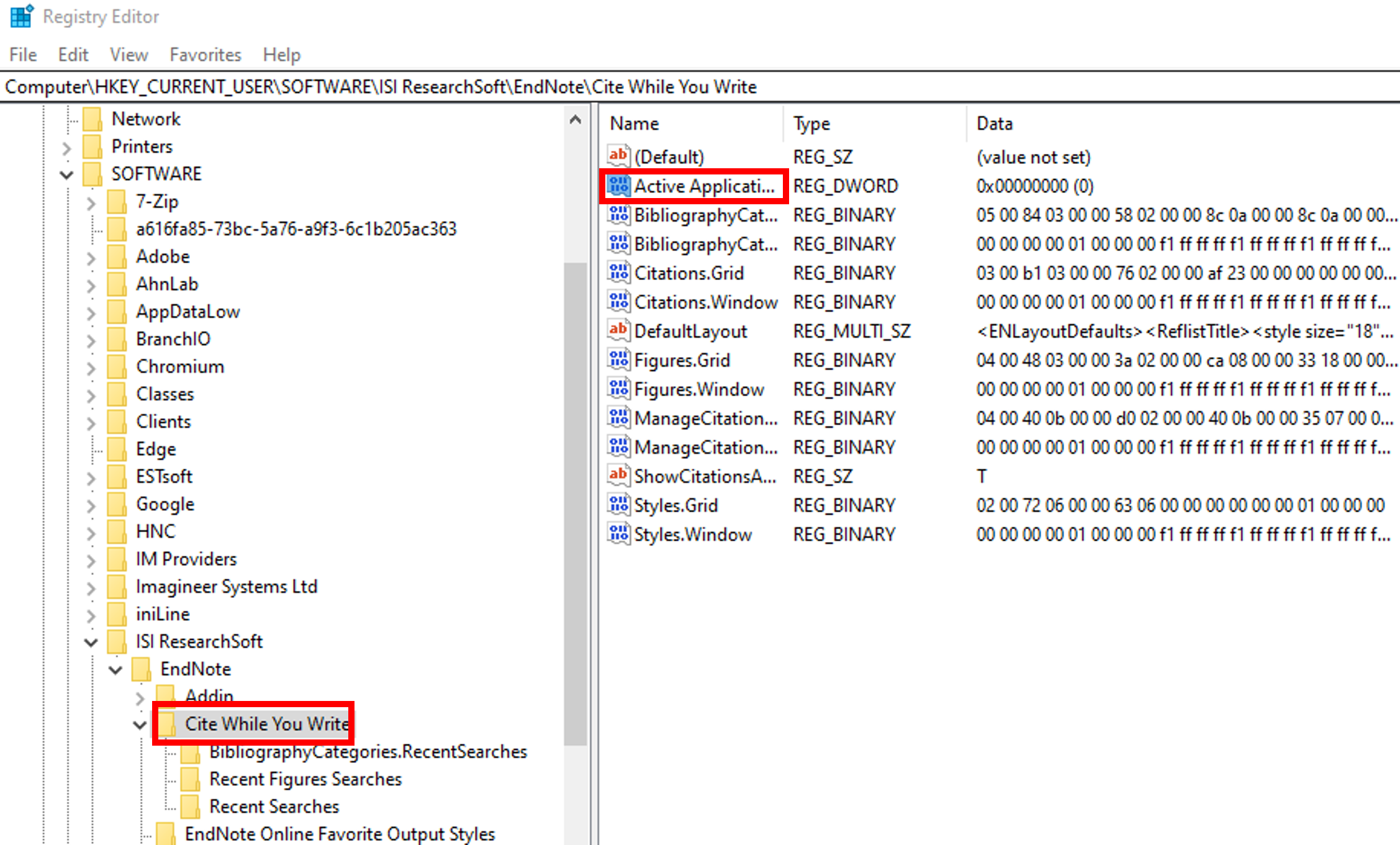This screenshot has height=845, width=1400.
Task: Click the (value not set) data cell
Action: click(x=1034, y=157)
